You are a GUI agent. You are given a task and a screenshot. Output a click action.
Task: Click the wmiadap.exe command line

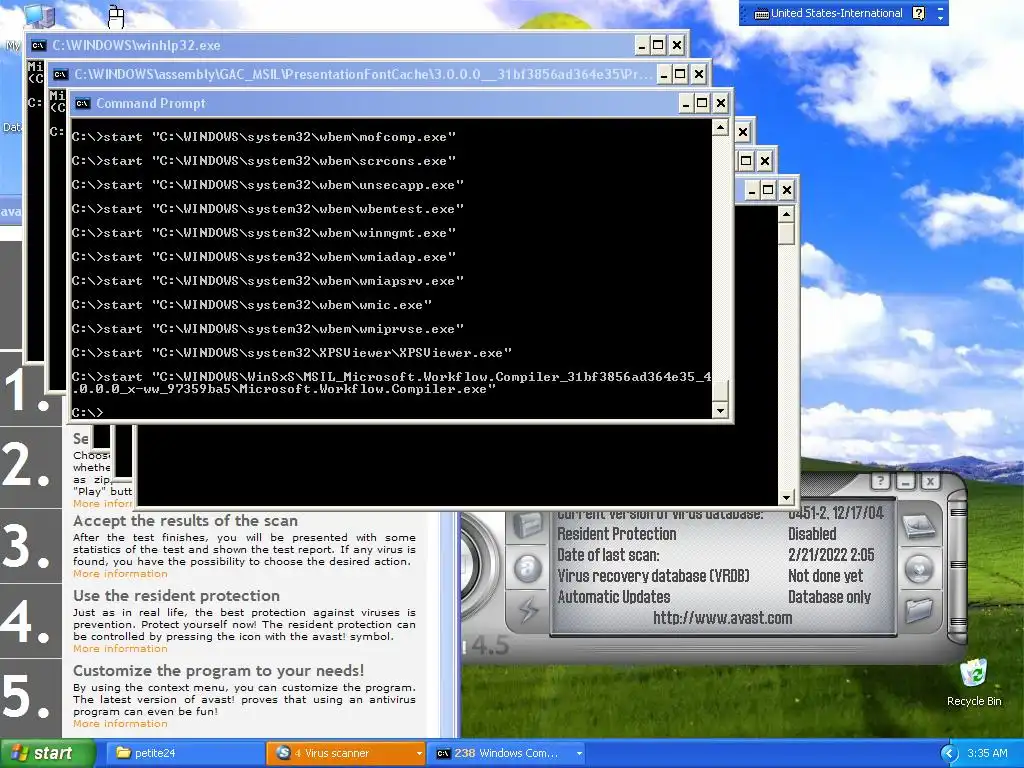click(x=264, y=257)
